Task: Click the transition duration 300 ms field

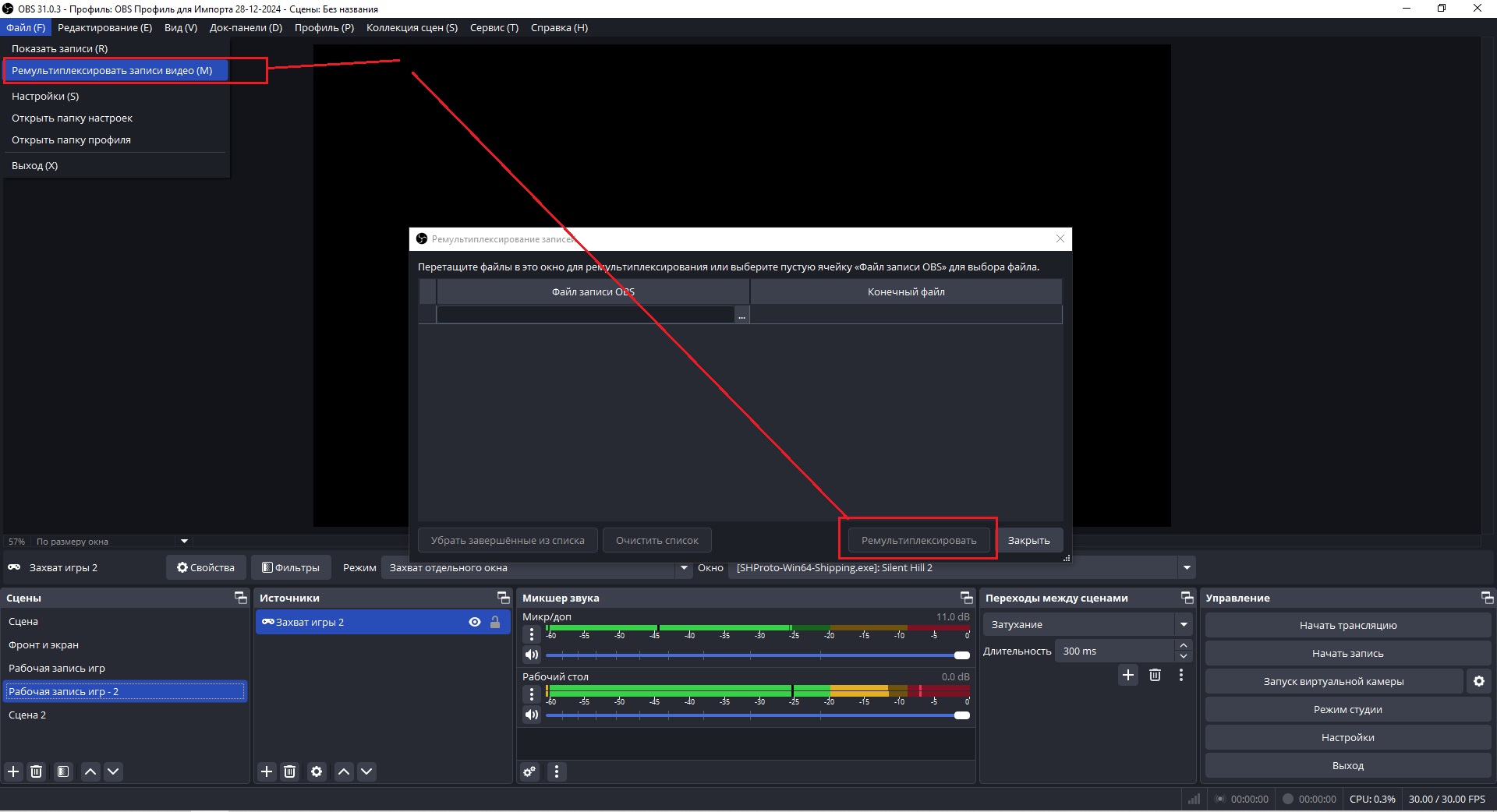Action: [x=1114, y=651]
